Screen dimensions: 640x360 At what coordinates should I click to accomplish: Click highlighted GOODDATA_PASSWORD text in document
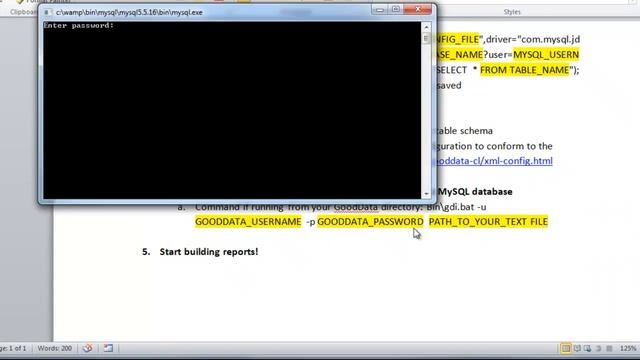tap(370, 222)
